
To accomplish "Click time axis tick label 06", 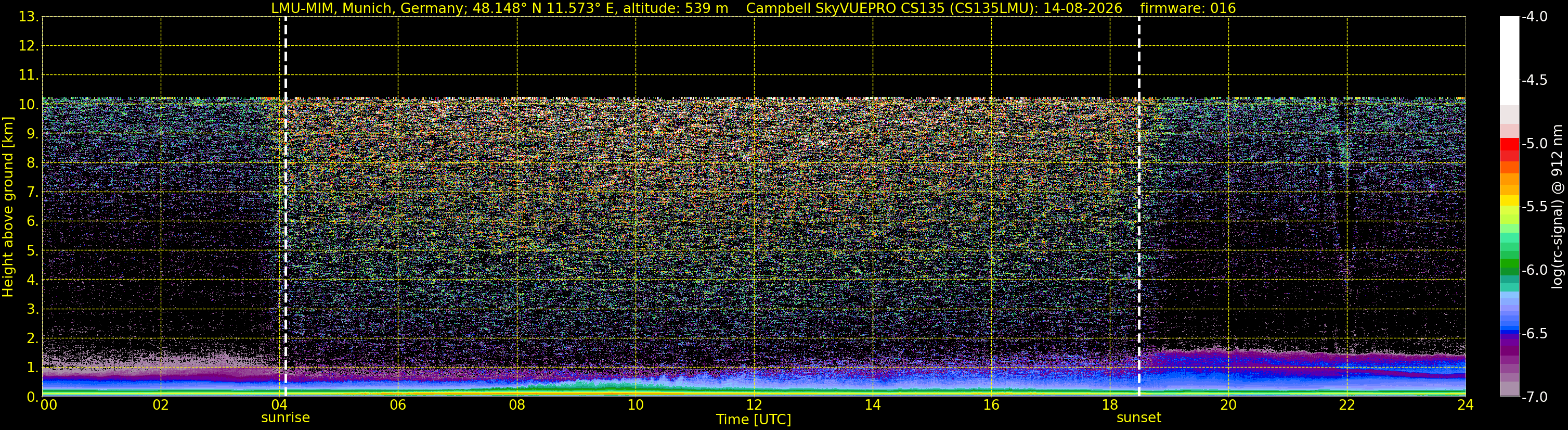I will click(398, 405).
